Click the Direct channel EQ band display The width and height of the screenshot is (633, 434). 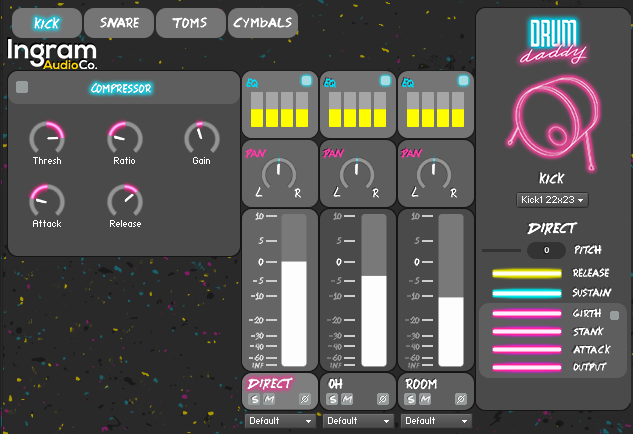279,109
